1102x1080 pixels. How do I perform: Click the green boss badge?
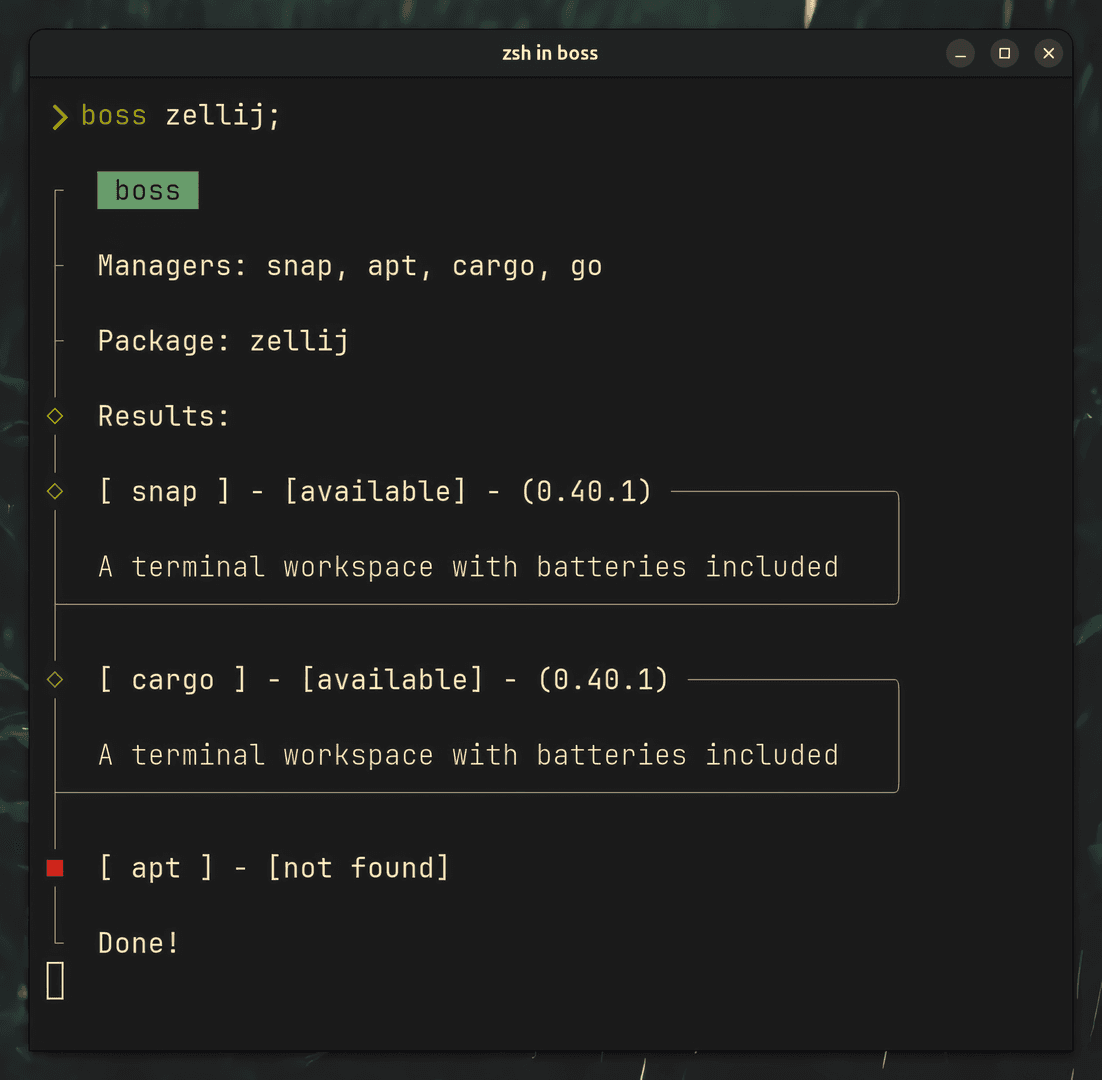pos(148,191)
